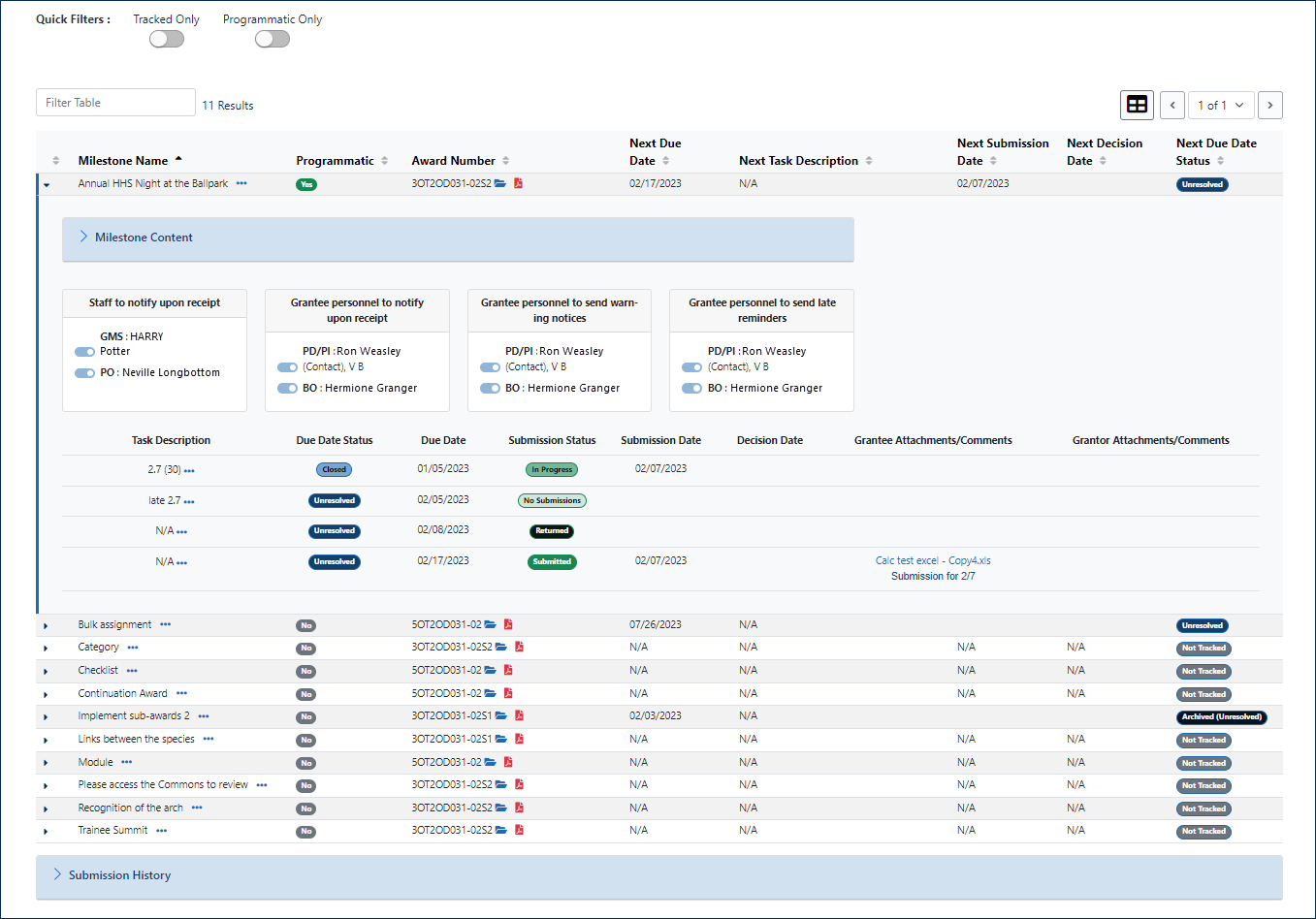
Task: Expand the Continuation Award row
Action: tap(46, 694)
